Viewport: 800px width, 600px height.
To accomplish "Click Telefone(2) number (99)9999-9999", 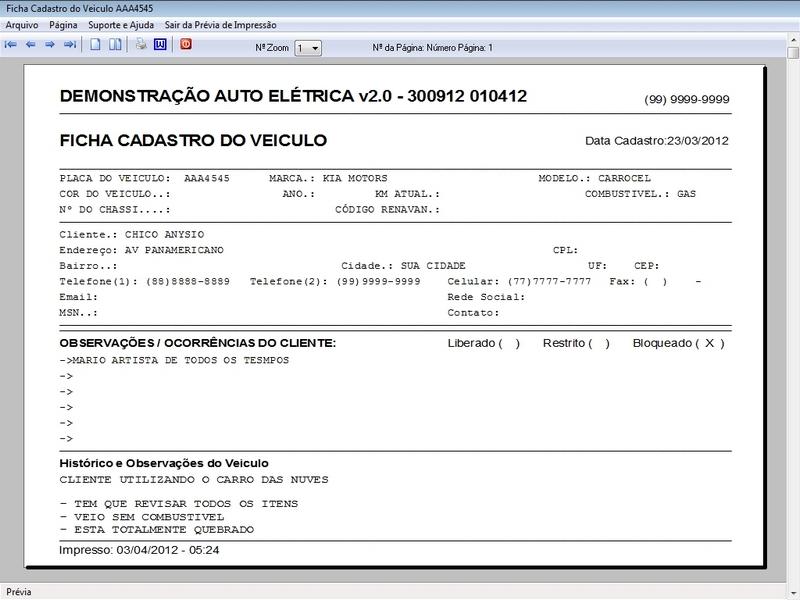I will (x=378, y=282).
